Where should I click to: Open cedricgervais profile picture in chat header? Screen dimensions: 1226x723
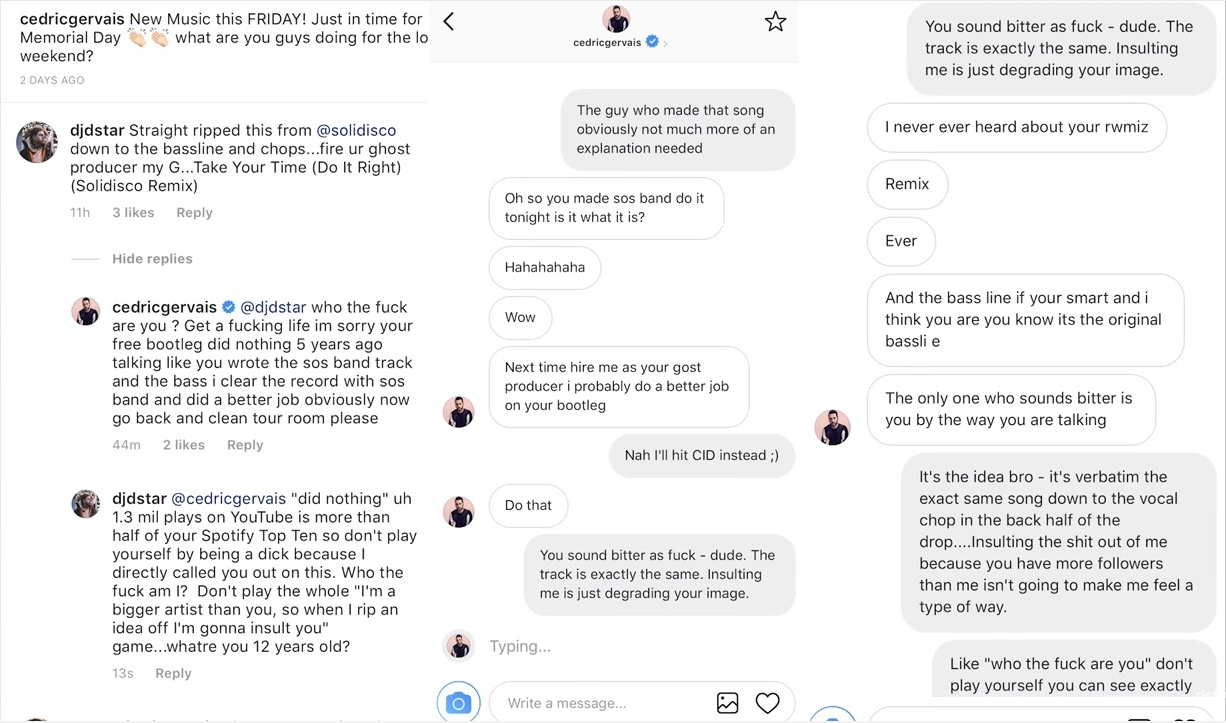click(616, 18)
